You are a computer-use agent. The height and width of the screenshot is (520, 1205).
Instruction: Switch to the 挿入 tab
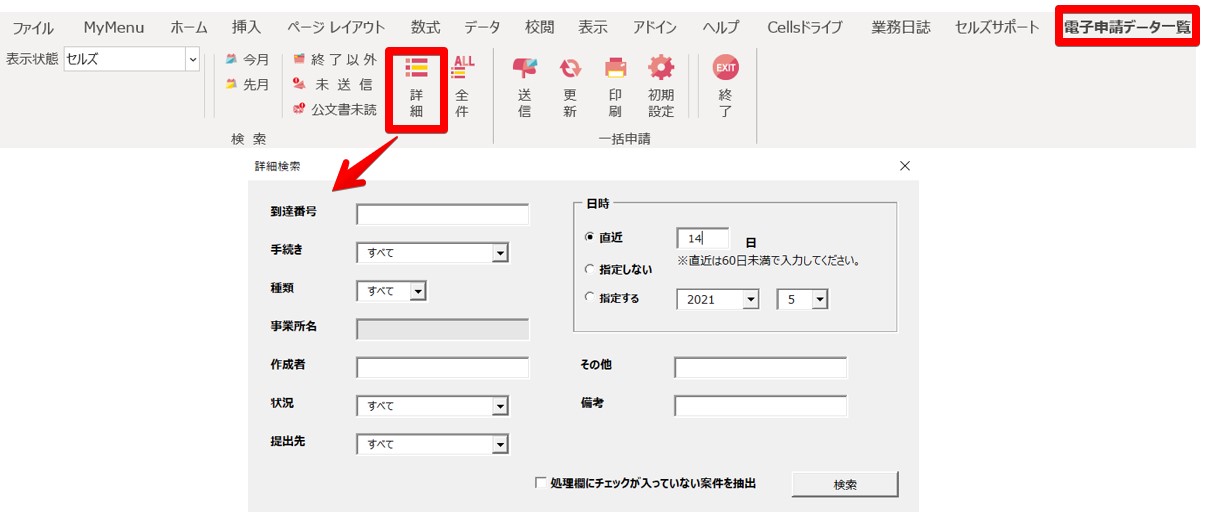[x=246, y=28]
